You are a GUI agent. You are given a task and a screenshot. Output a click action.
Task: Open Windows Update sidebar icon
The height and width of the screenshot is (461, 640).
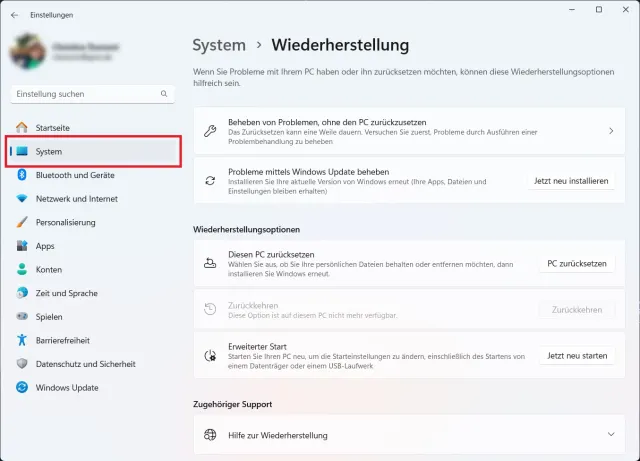click(21, 387)
